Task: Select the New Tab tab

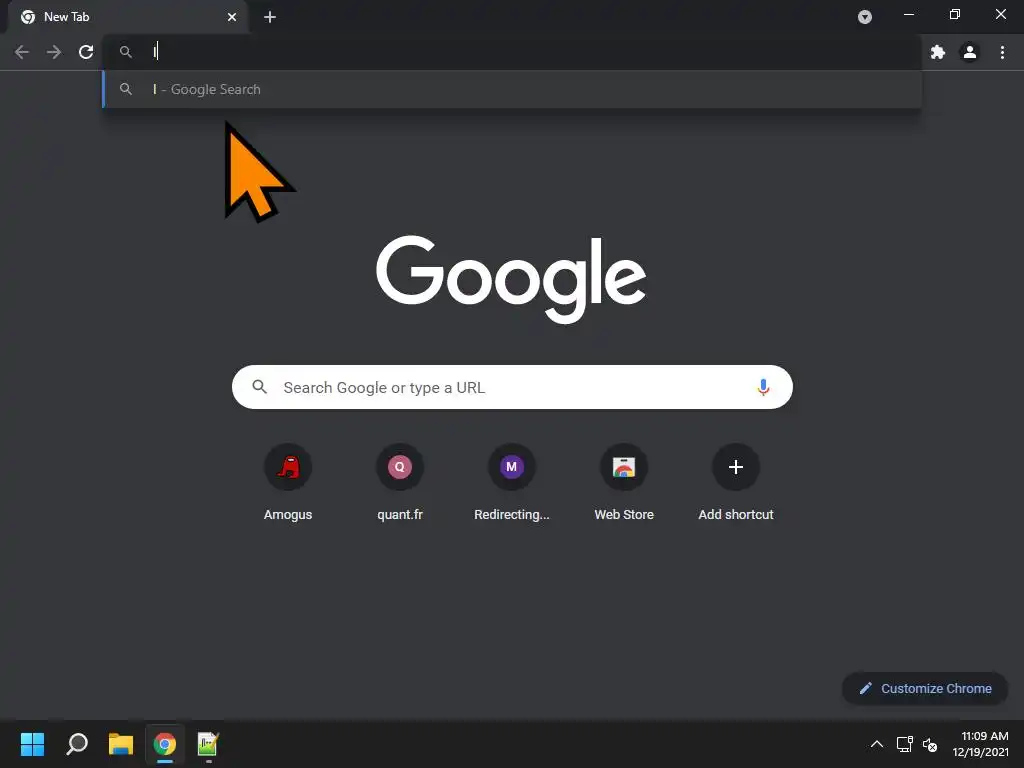Action: tap(128, 17)
